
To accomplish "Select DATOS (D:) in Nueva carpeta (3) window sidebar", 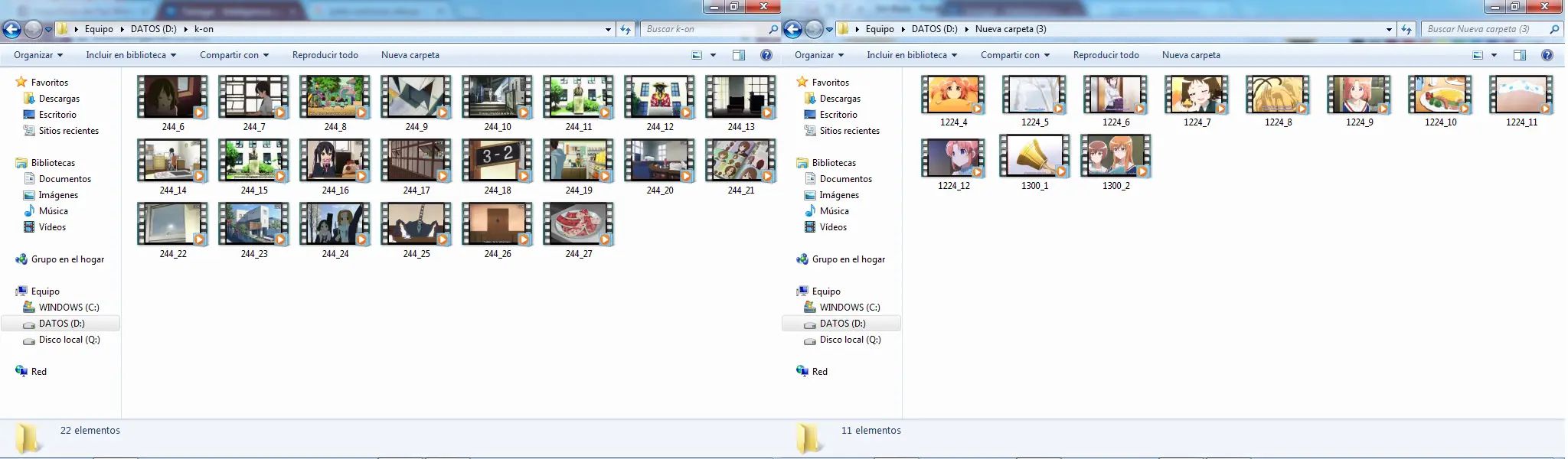I will click(x=842, y=324).
